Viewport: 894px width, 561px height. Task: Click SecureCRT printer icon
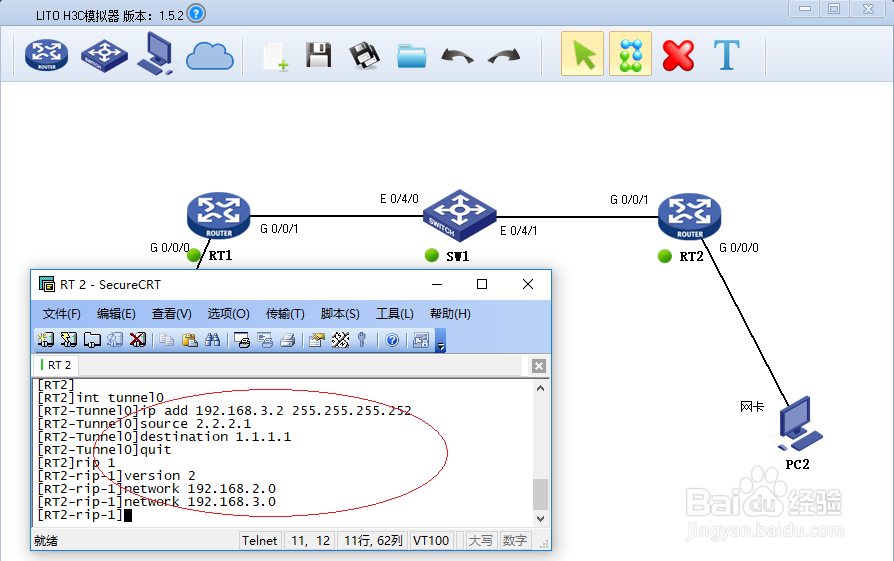pos(288,340)
